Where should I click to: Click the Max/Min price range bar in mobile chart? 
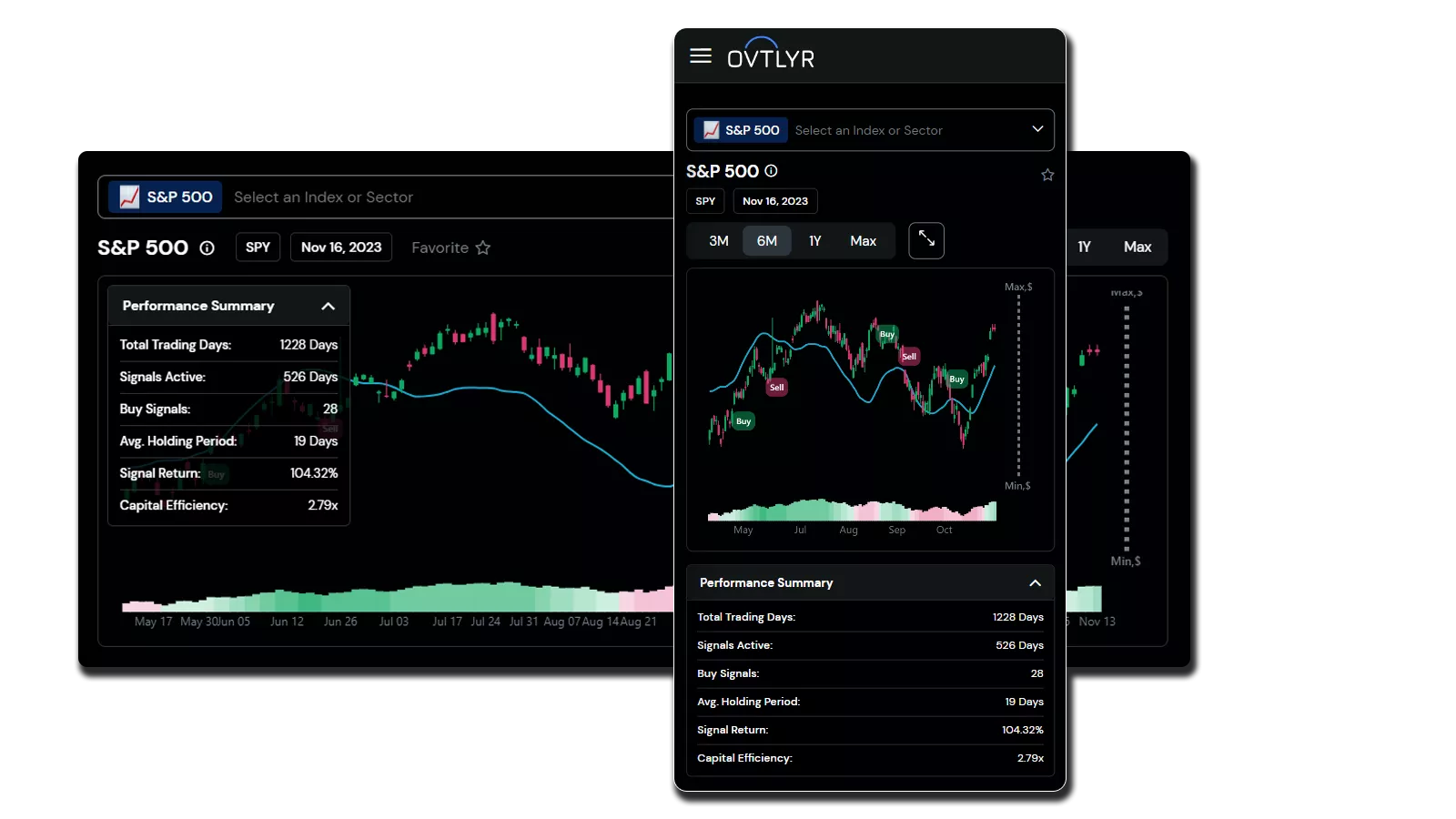point(1018,386)
